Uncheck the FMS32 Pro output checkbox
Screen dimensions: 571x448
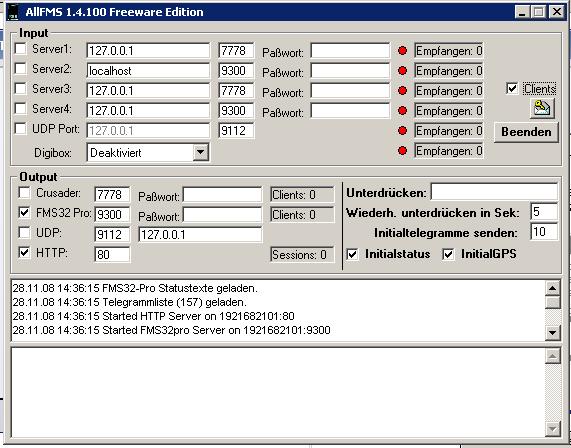tap(24, 212)
